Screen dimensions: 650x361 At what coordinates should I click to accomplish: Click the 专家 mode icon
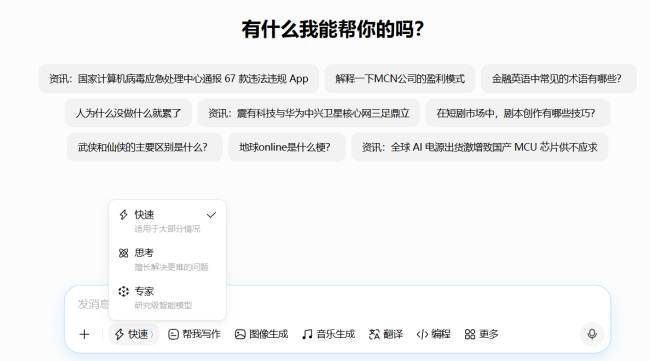[x=124, y=291]
